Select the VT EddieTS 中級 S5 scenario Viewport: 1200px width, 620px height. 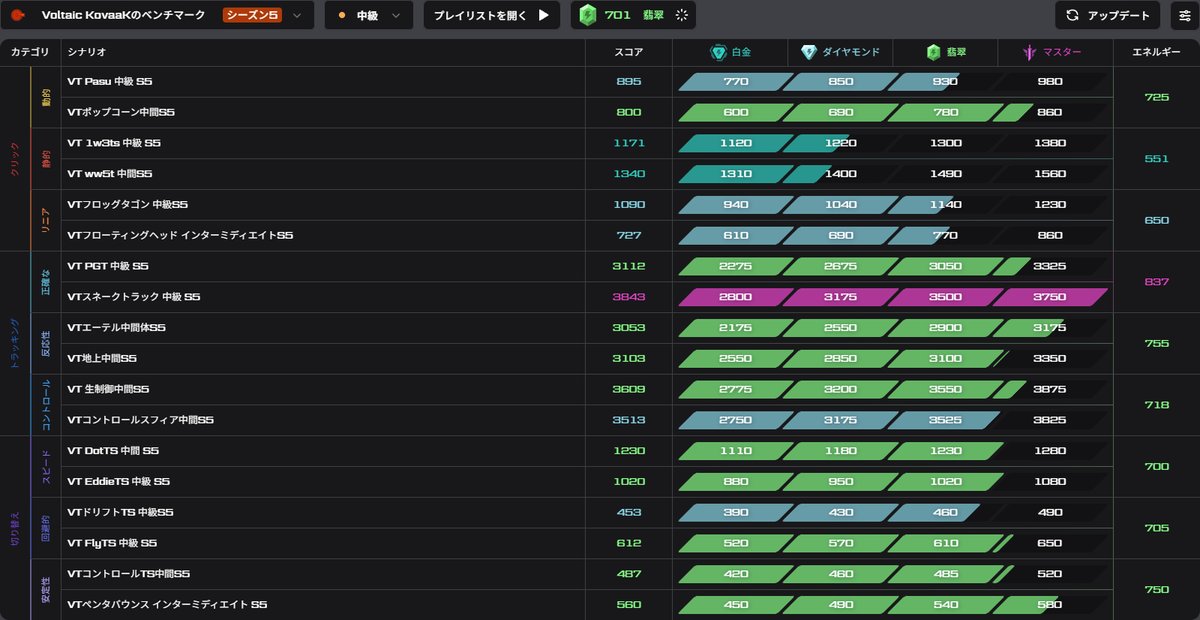(x=118, y=481)
